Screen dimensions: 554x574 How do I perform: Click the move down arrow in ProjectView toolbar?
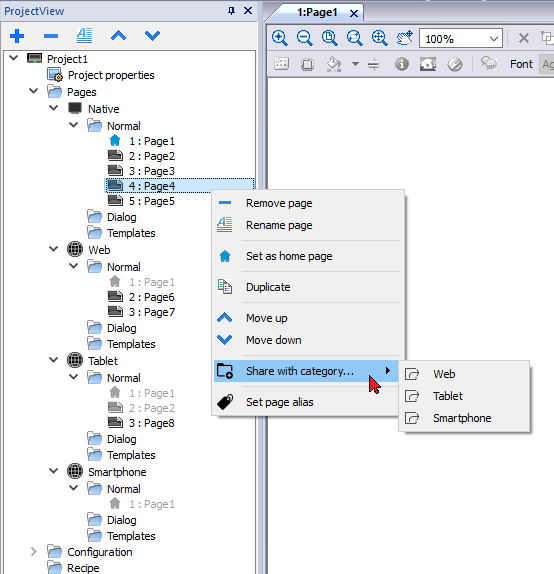pyautogui.click(x=152, y=36)
